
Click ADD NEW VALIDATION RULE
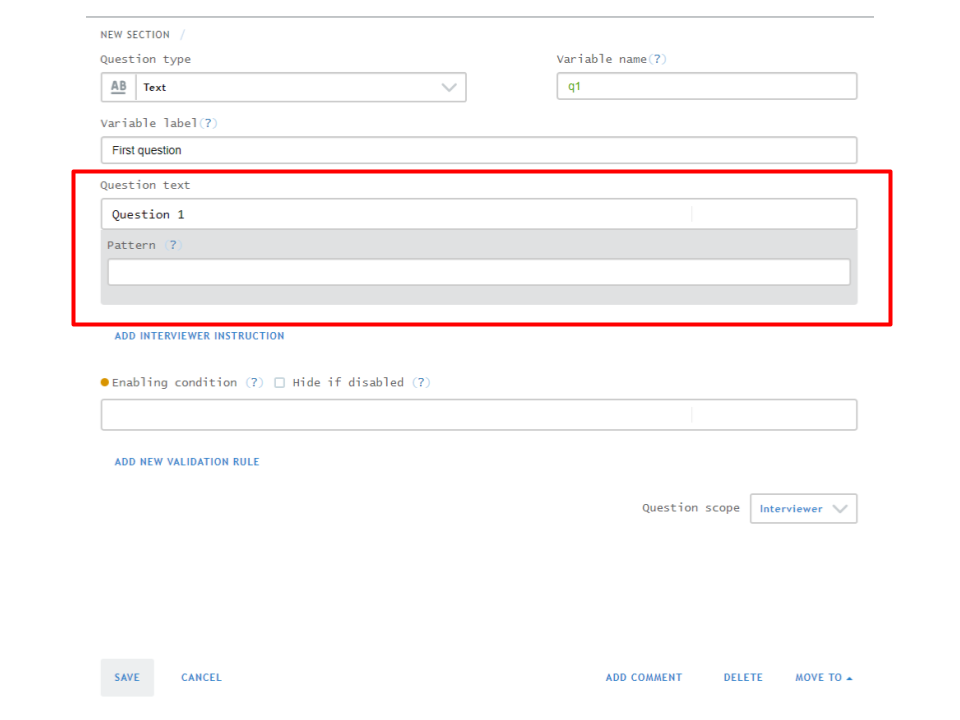coord(187,461)
